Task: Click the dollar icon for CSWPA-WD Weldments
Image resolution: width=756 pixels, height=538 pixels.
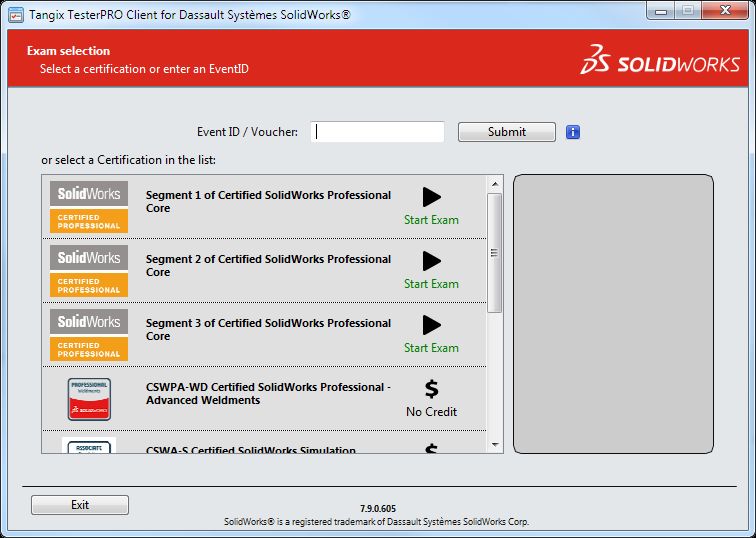Action: tap(432, 389)
